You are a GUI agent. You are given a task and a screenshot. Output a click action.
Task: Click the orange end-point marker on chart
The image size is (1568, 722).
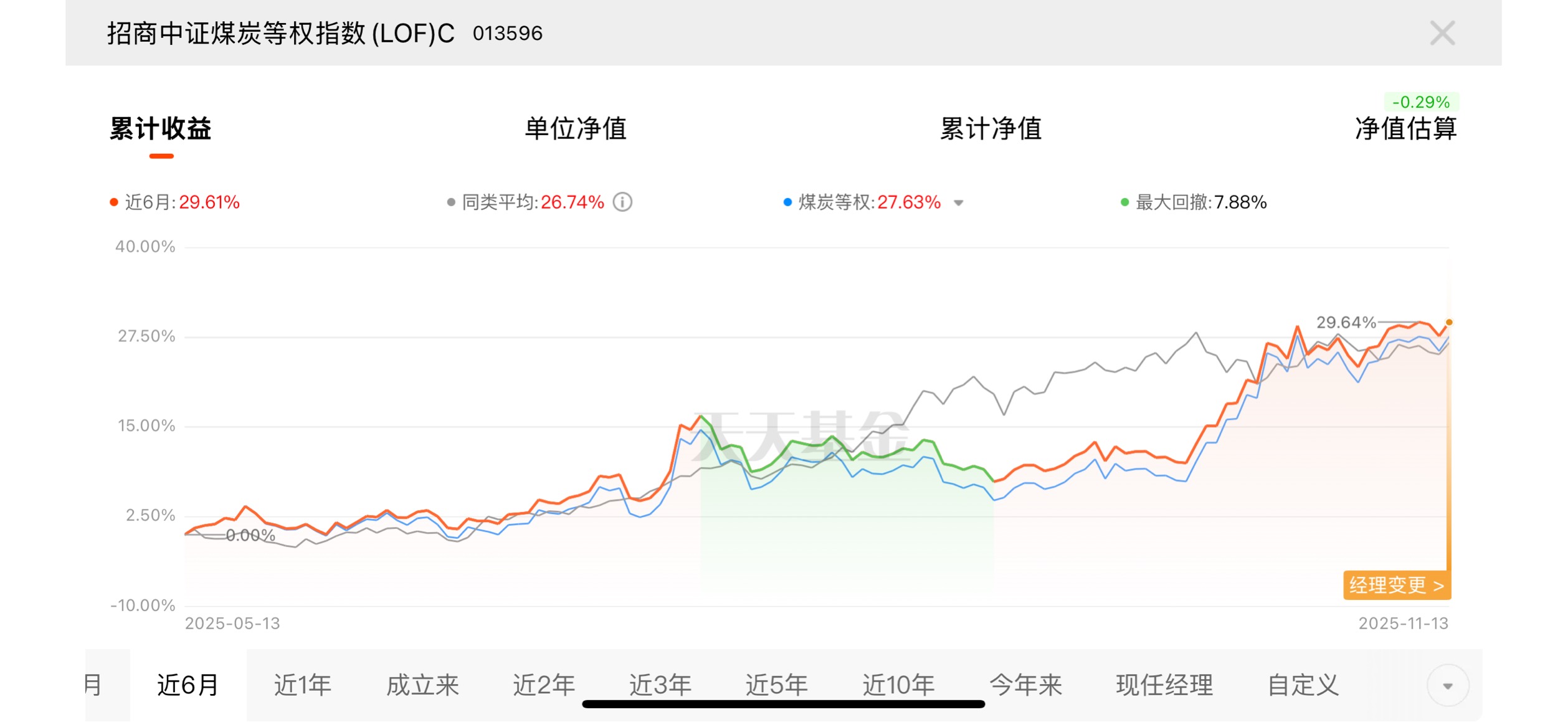click(x=1449, y=322)
